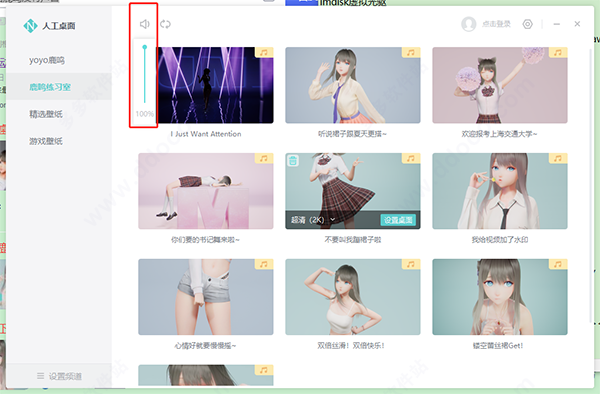Click music icon on 镂空蕾丝裙Get! card
600x394 pixels.
558,264
